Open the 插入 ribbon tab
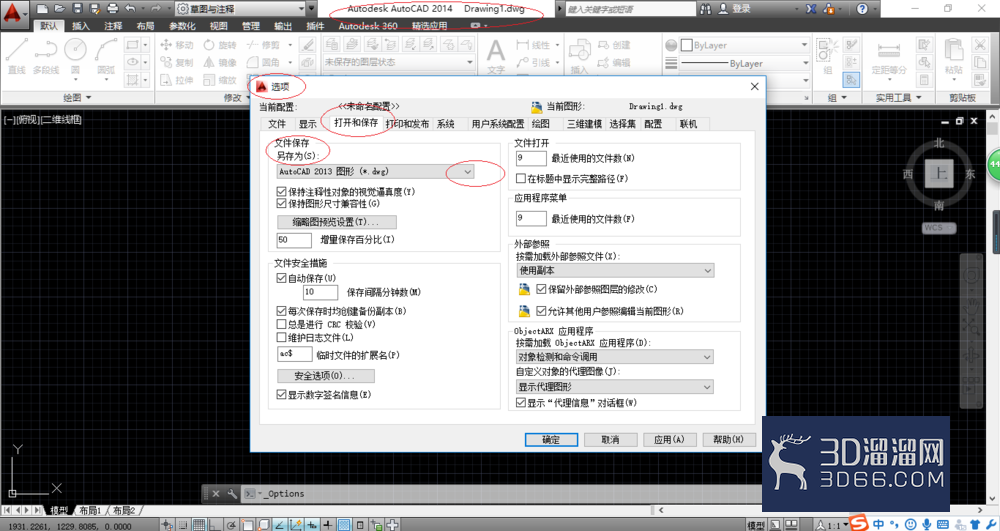Image resolution: width=1000 pixels, height=531 pixels. click(80, 25)
